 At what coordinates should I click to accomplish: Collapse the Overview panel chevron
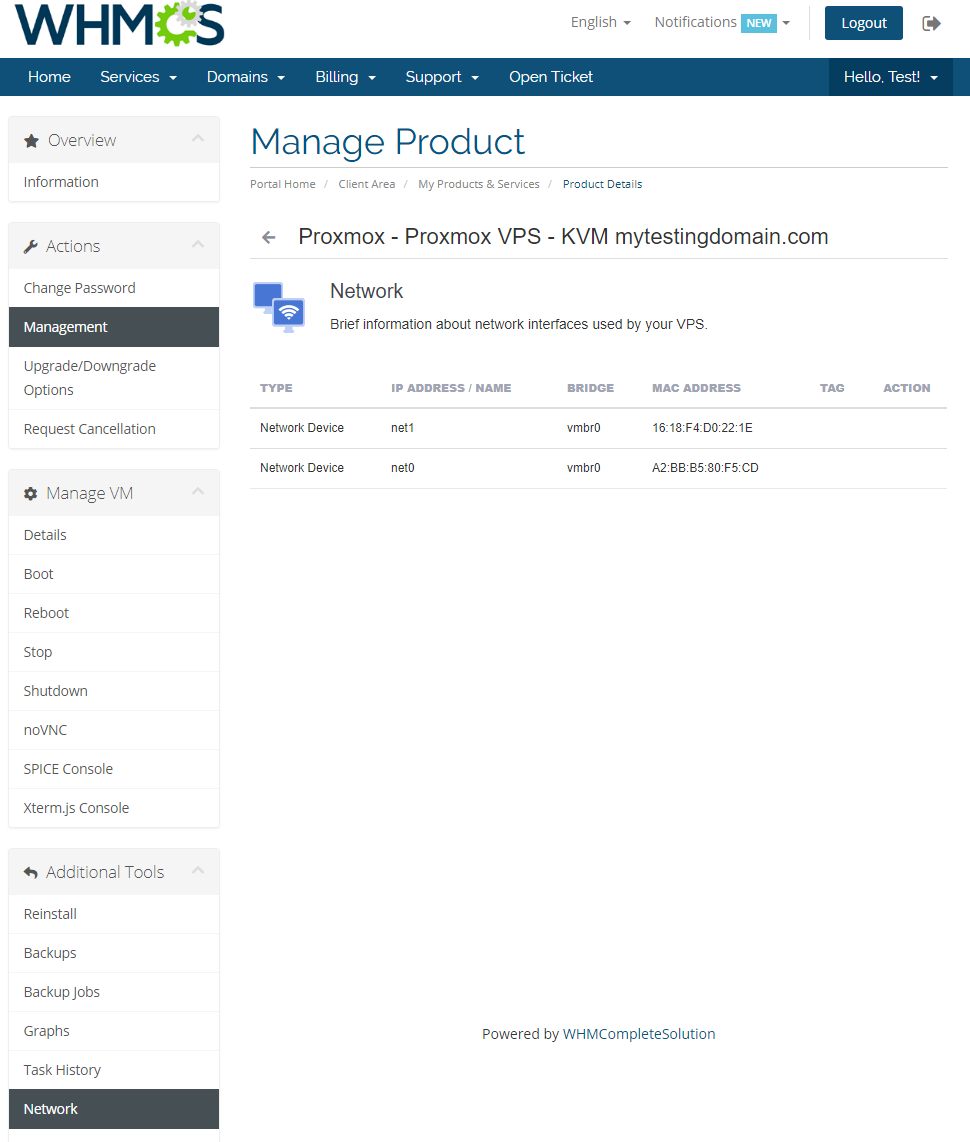point(198,138)
